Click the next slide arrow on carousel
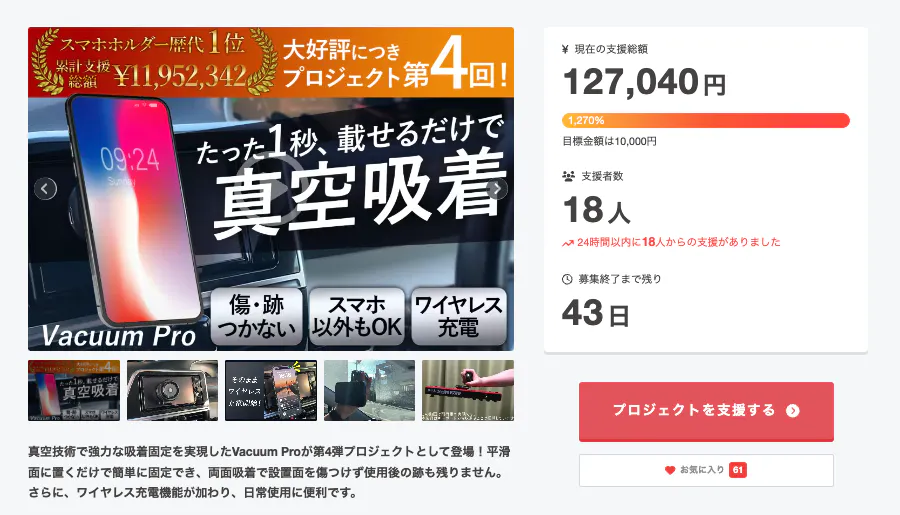Viewport: 900px width, 515px height. pos(496,188)
